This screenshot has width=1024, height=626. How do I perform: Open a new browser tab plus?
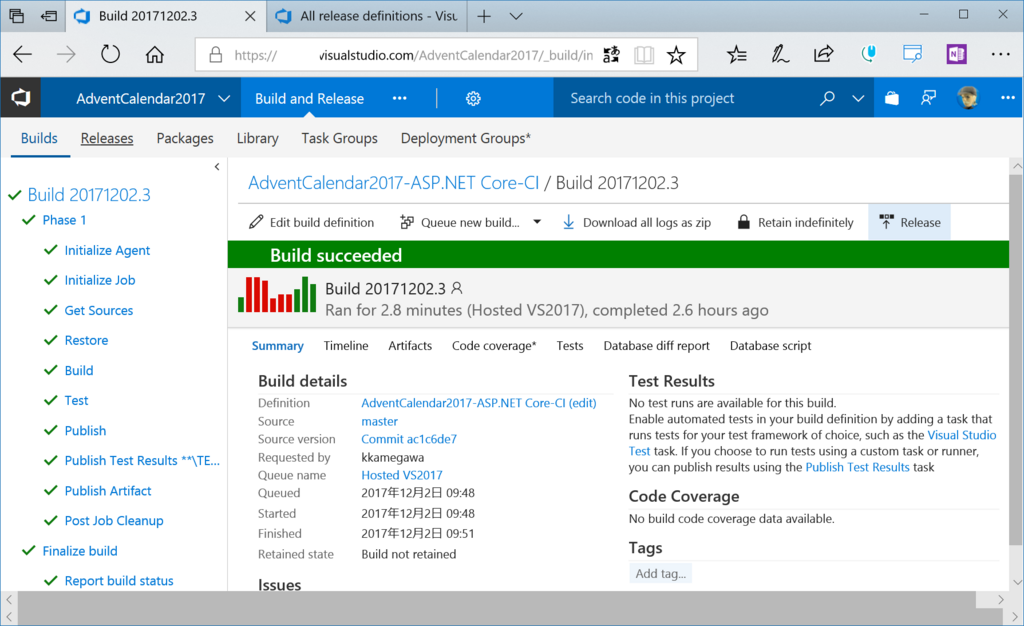point(484,16)
